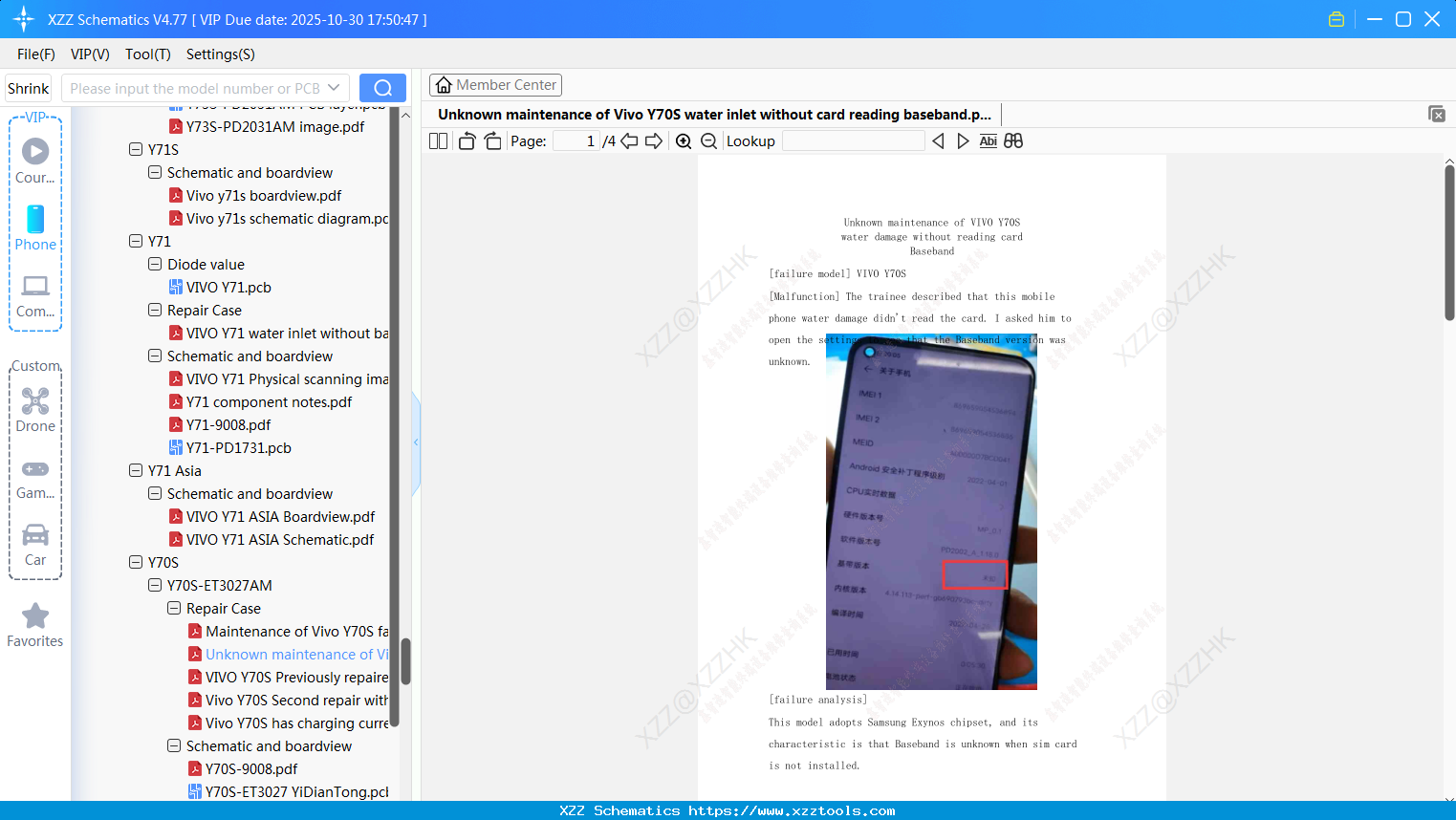Image resolution: width=1456 pixels, height=820 pixels.
Task: Select the Zoom In magnifier tool
Action: [x=684, y=140]
